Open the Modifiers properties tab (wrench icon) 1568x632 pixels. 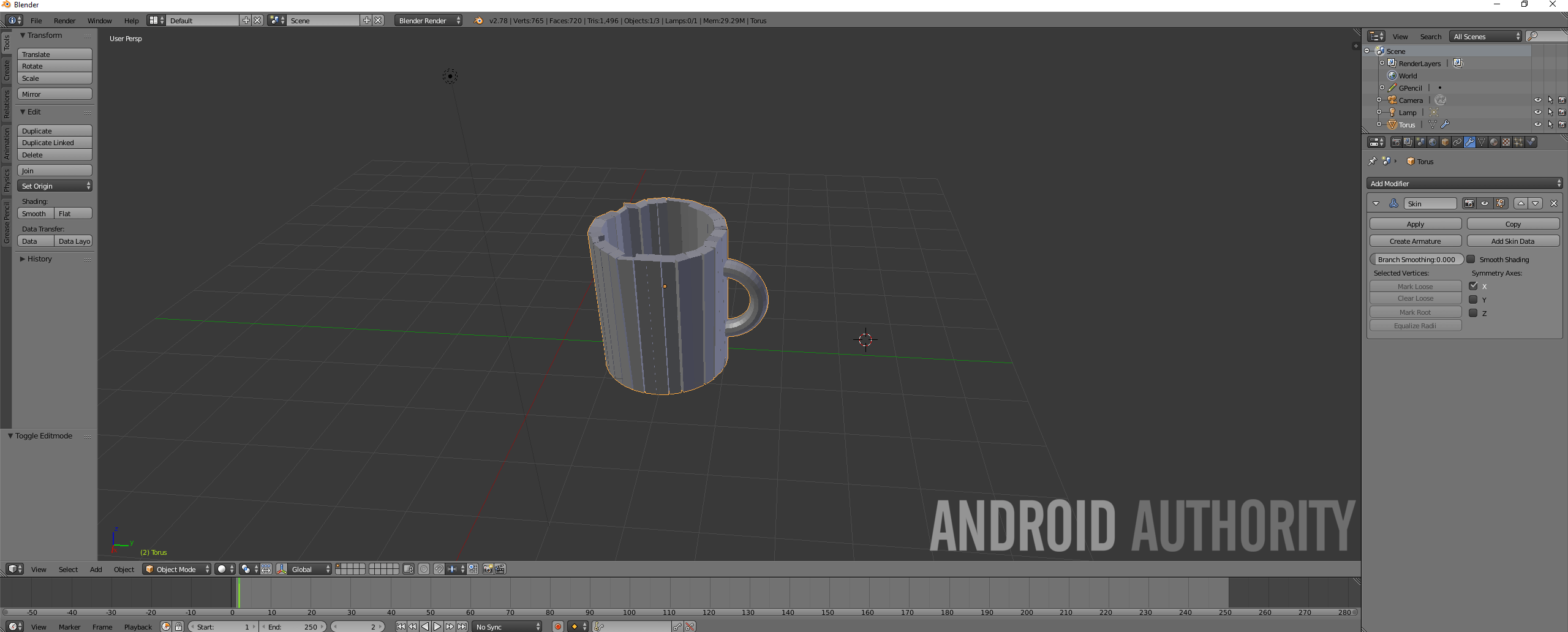point(1469,142)
